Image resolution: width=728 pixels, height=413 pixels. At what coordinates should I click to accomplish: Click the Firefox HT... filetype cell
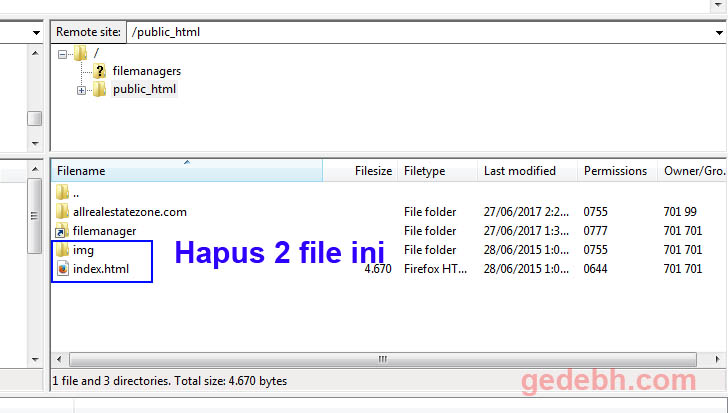pyautogui.click(x=436, y=269)
